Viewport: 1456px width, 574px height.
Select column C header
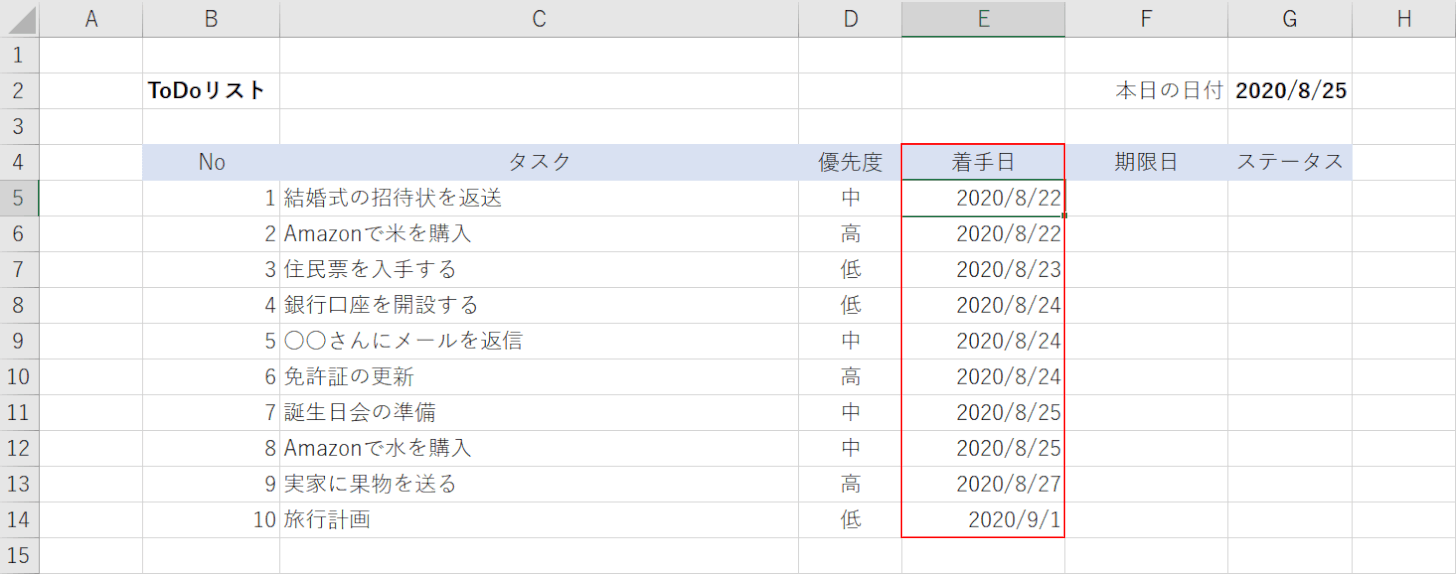coord(539,19)
